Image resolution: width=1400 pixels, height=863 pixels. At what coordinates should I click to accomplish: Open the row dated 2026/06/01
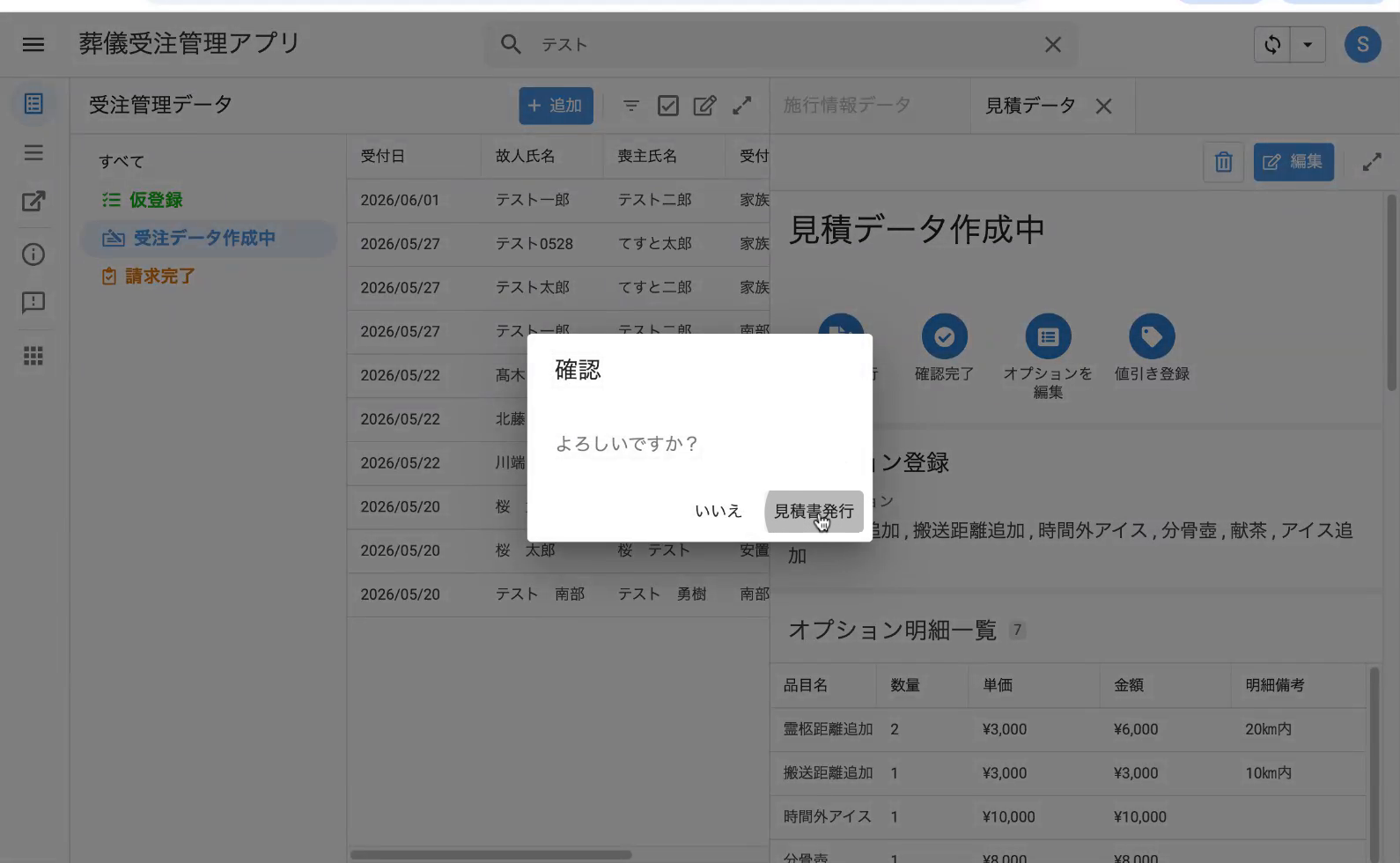point(558,200)
